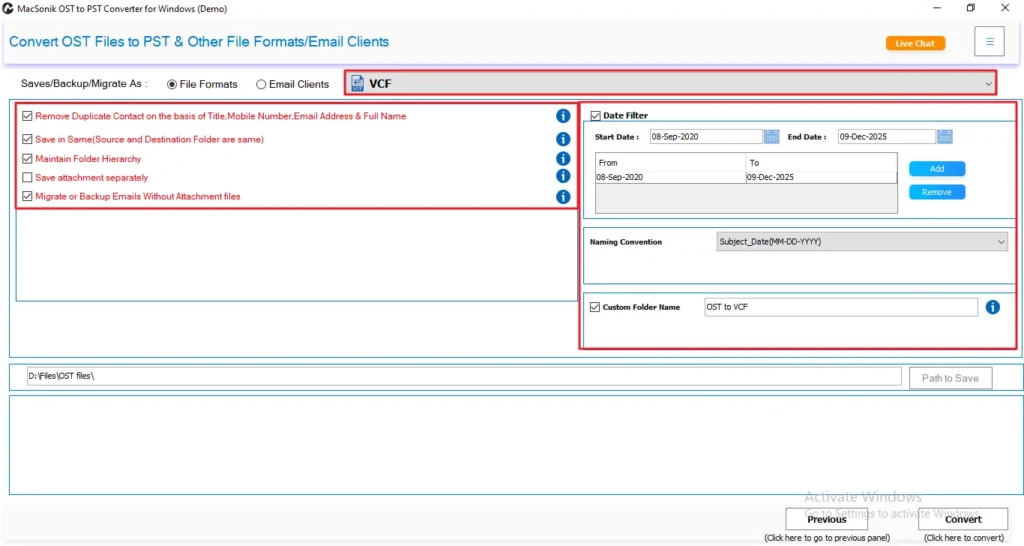1024x546 pixels.
Task: Open the Start Date calendar picker
Action: 771,137
